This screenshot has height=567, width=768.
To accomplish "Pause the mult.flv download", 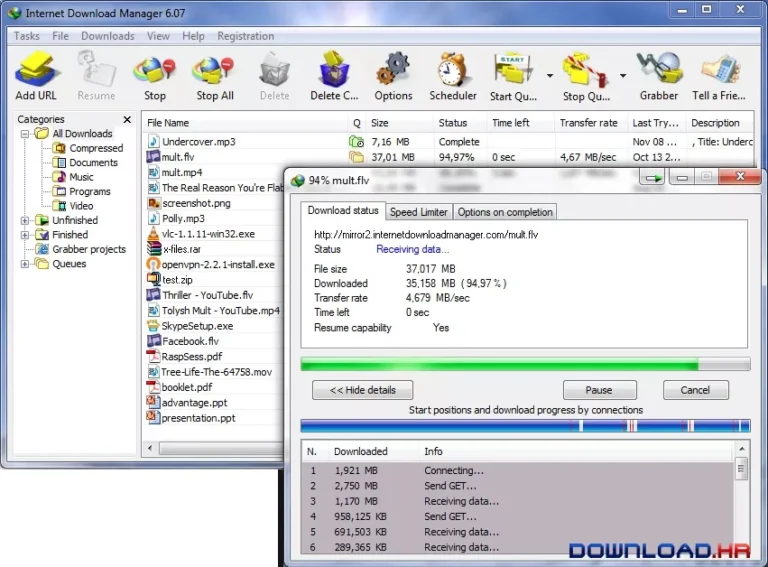I will tap(600, 390).
